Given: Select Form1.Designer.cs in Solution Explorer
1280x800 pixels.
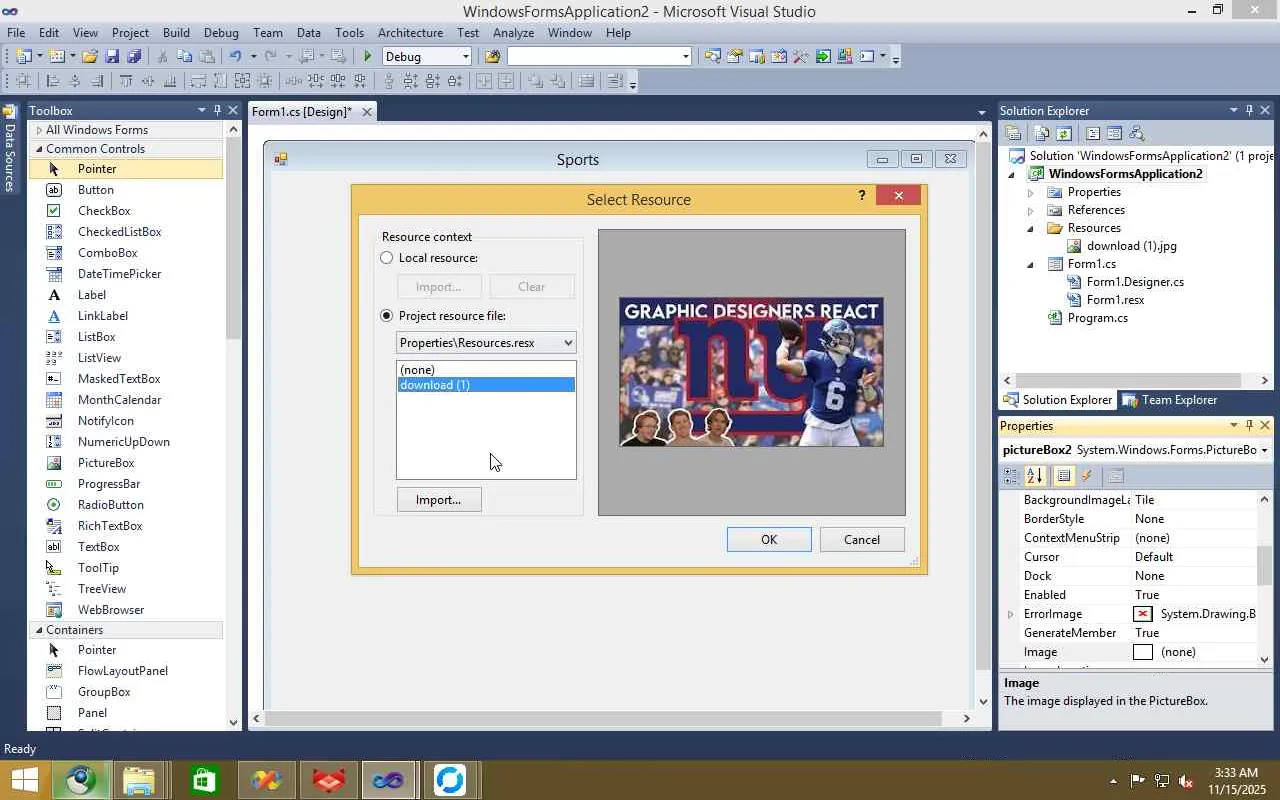Looking at the screenshot, I should coord(1135,282).
